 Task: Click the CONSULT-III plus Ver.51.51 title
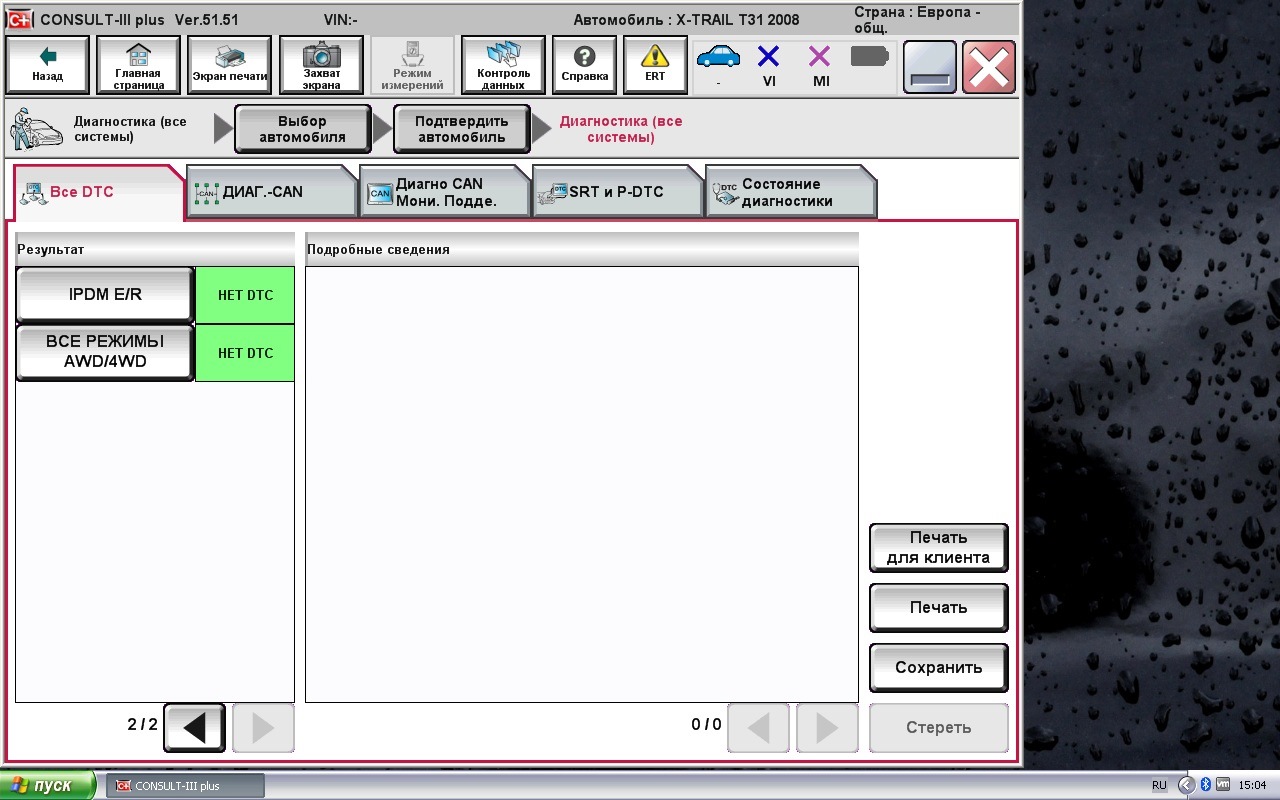[139, 20]
